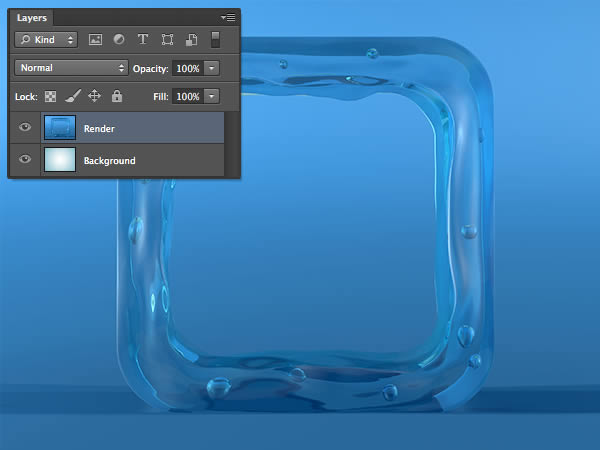Image resolution: width=600 pixels, height=450 pixels.
Task: Filter for adjustment layers icon
Action: click(x=119, y=39)
